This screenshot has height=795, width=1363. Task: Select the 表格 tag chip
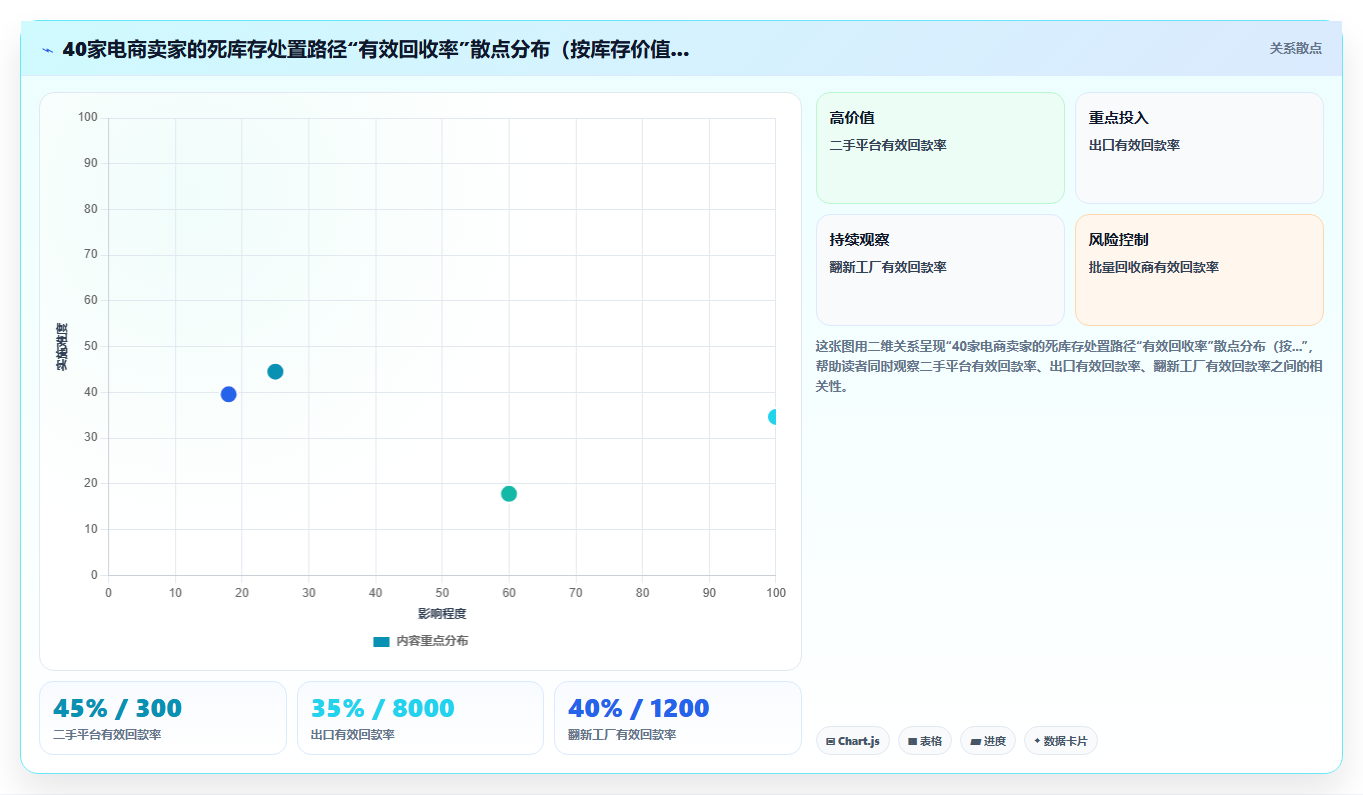(925, 741)
